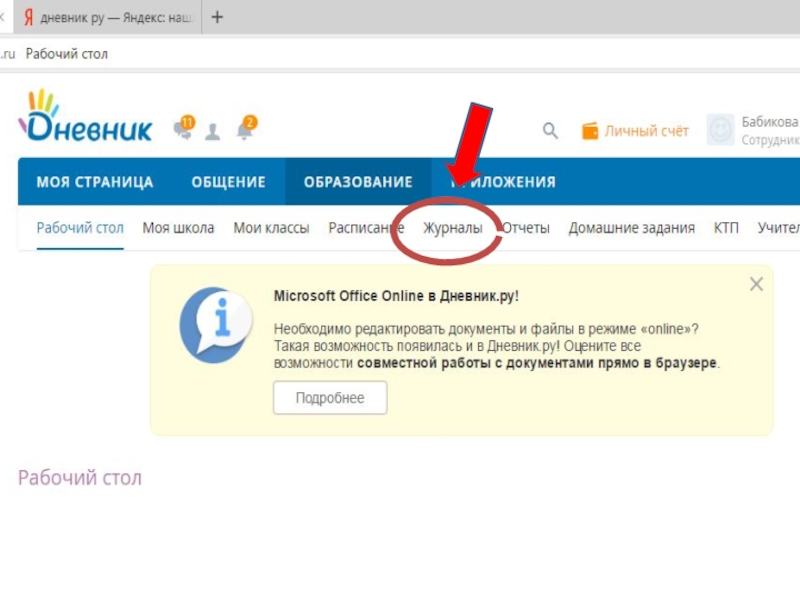Click the Yandex Я favicon on tab

click(x=29, y=18)
